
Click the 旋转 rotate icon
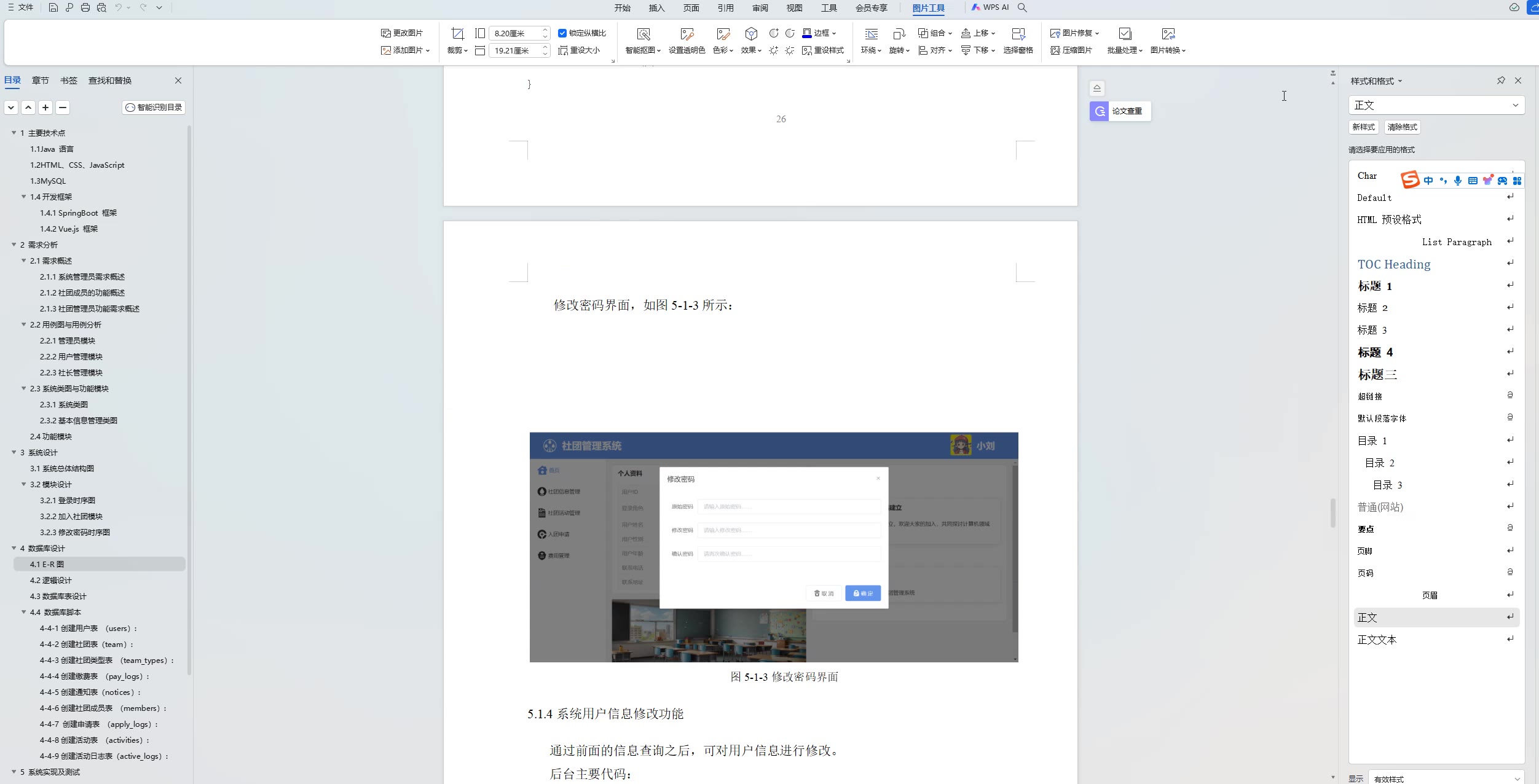(899, 34)
